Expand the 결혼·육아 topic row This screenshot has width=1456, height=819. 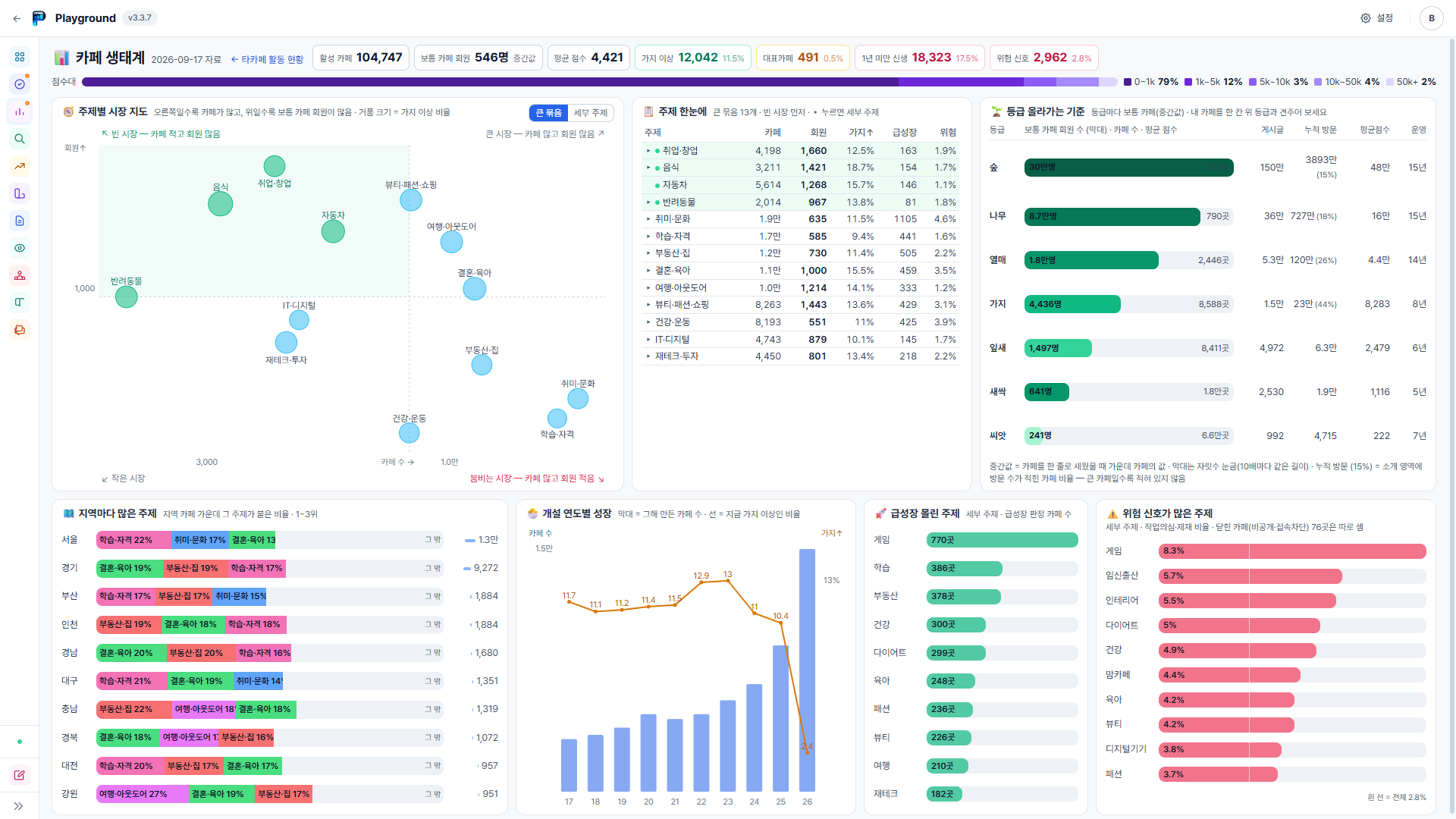tap(799, 271)
